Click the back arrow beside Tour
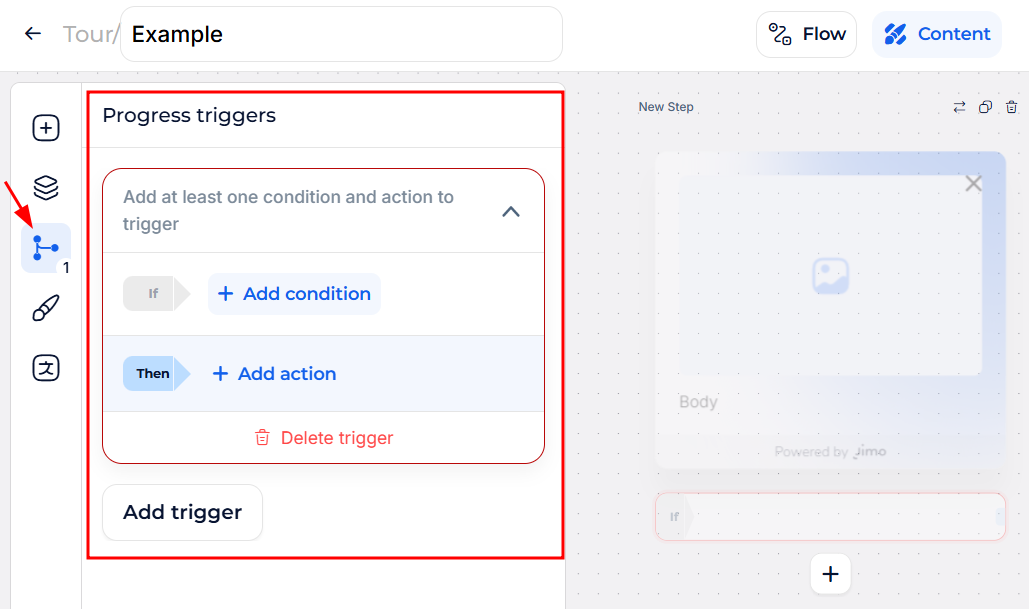Image resolution: width=1029 pixels, height=609 pixels. click(33, 34)
